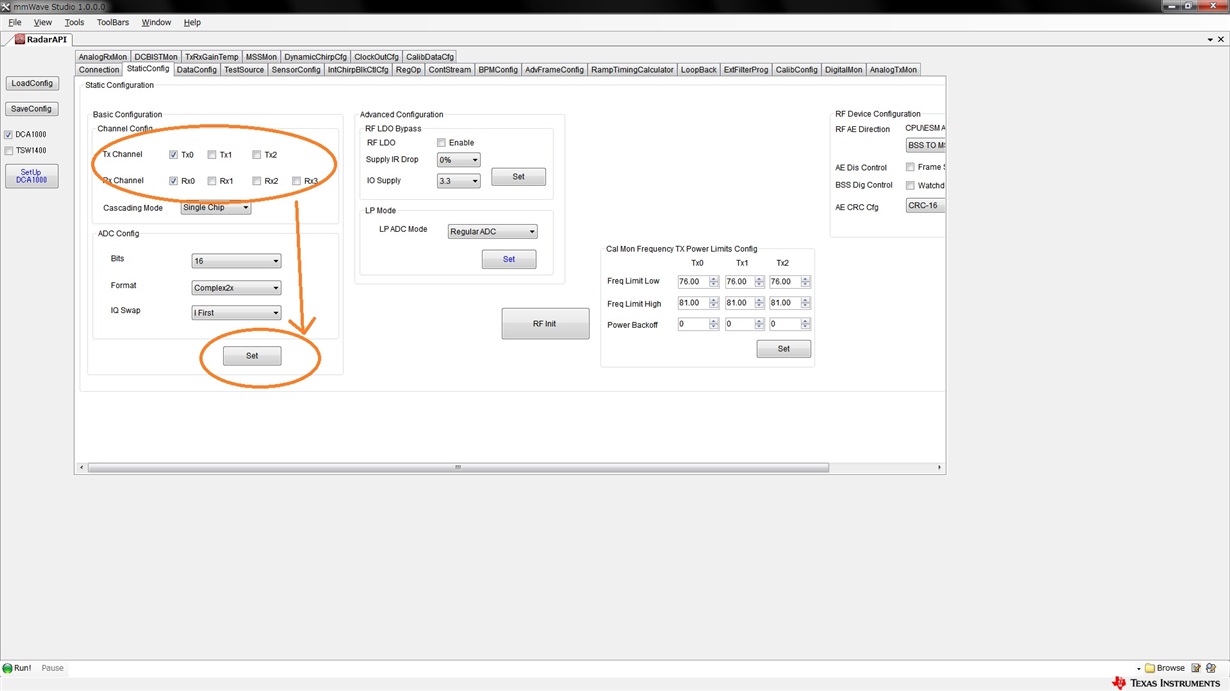Enable the RF LDO bypass checkbox
The image size is (1230, 691).
[441, 143]
